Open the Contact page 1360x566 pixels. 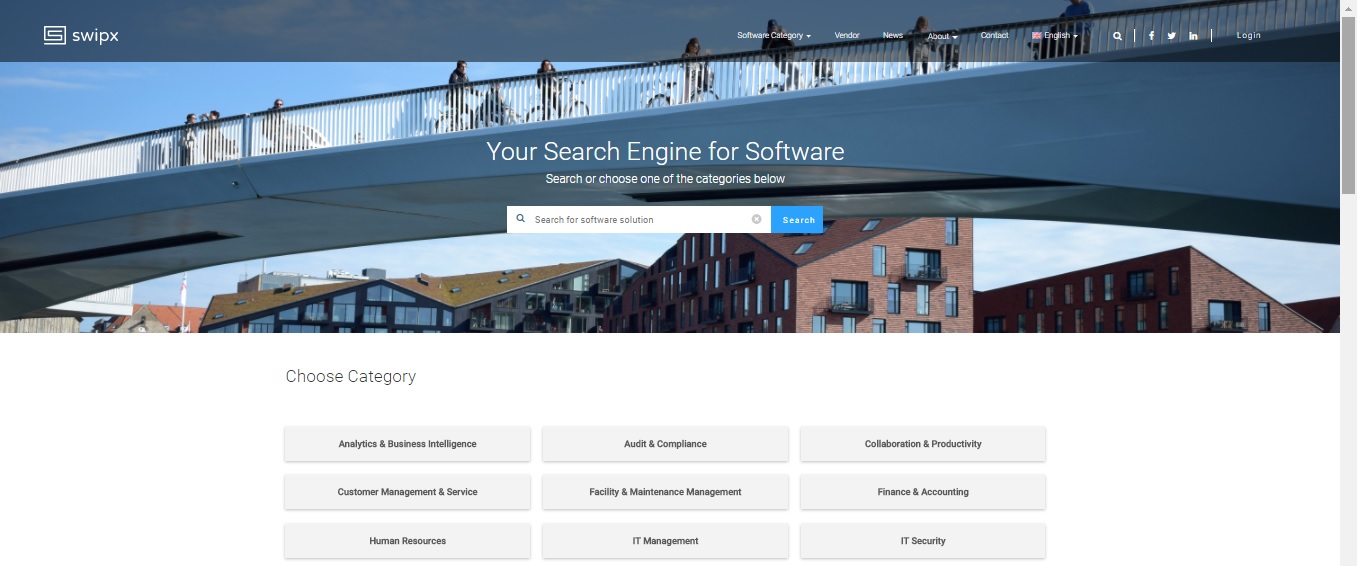(994, 36)
